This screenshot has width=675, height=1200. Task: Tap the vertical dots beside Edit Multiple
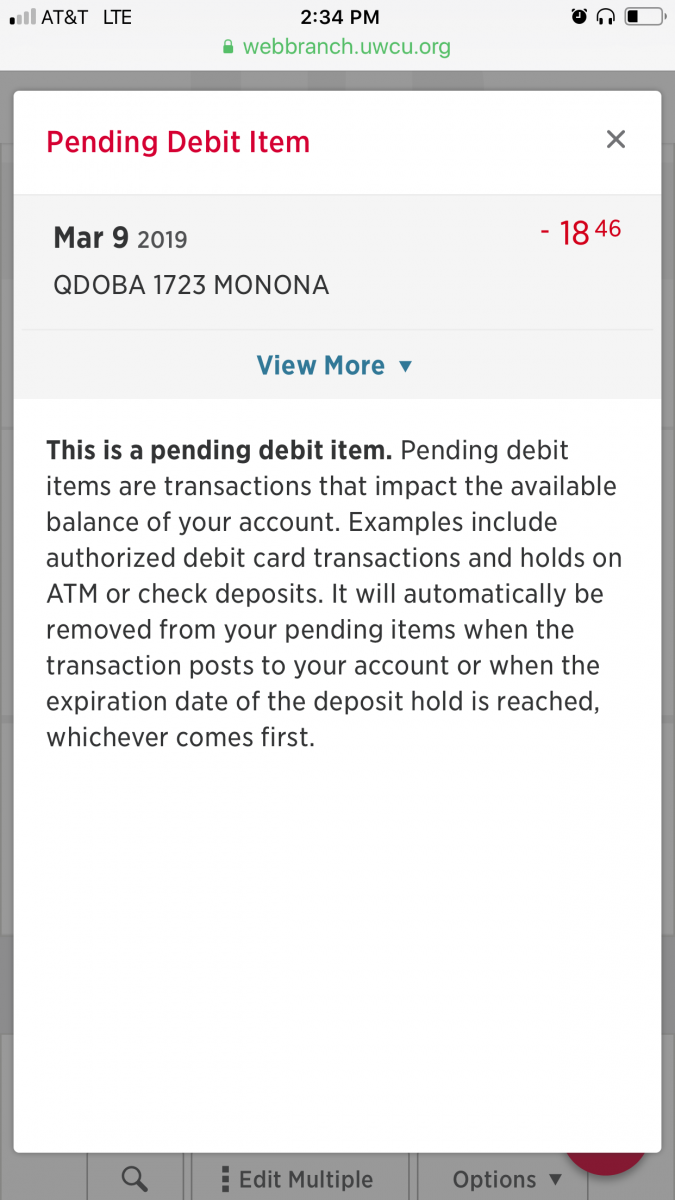226,1179
